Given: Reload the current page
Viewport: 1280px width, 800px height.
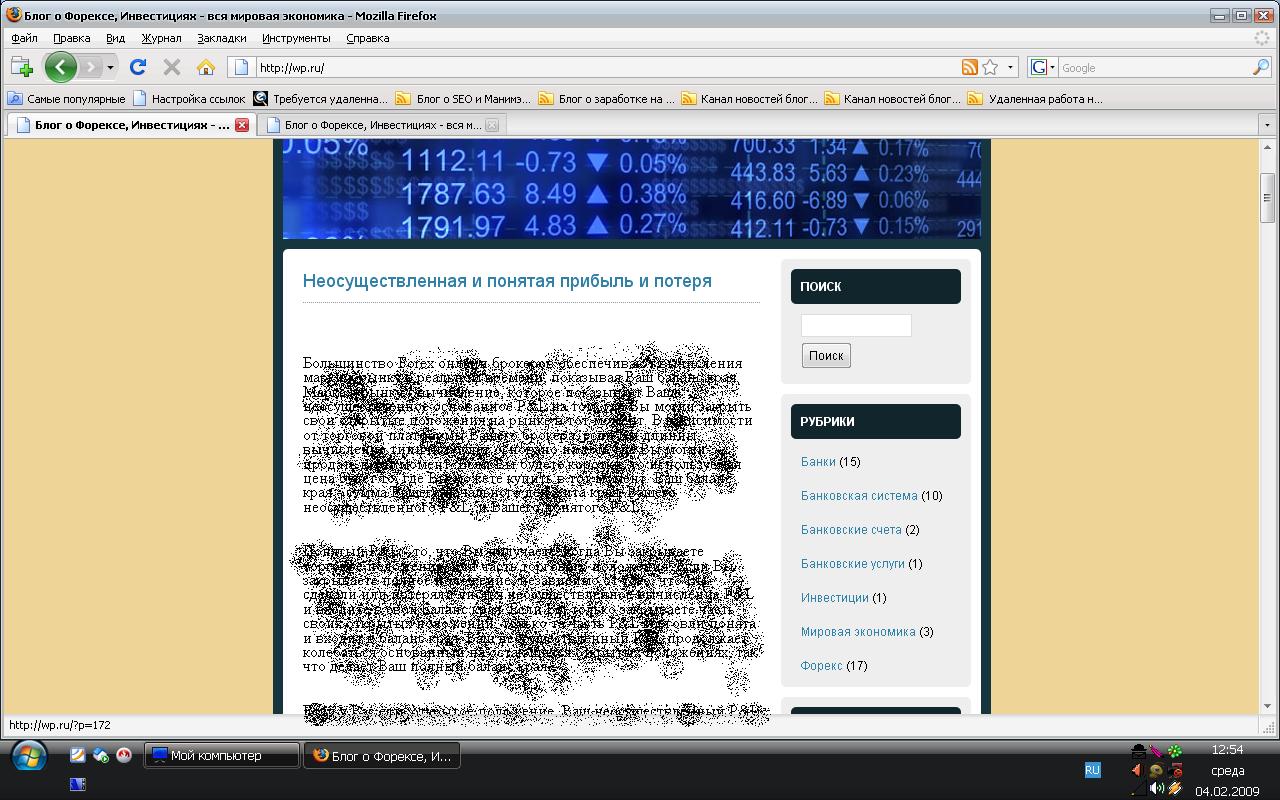Looking at the screenshot, I should 138,67.
